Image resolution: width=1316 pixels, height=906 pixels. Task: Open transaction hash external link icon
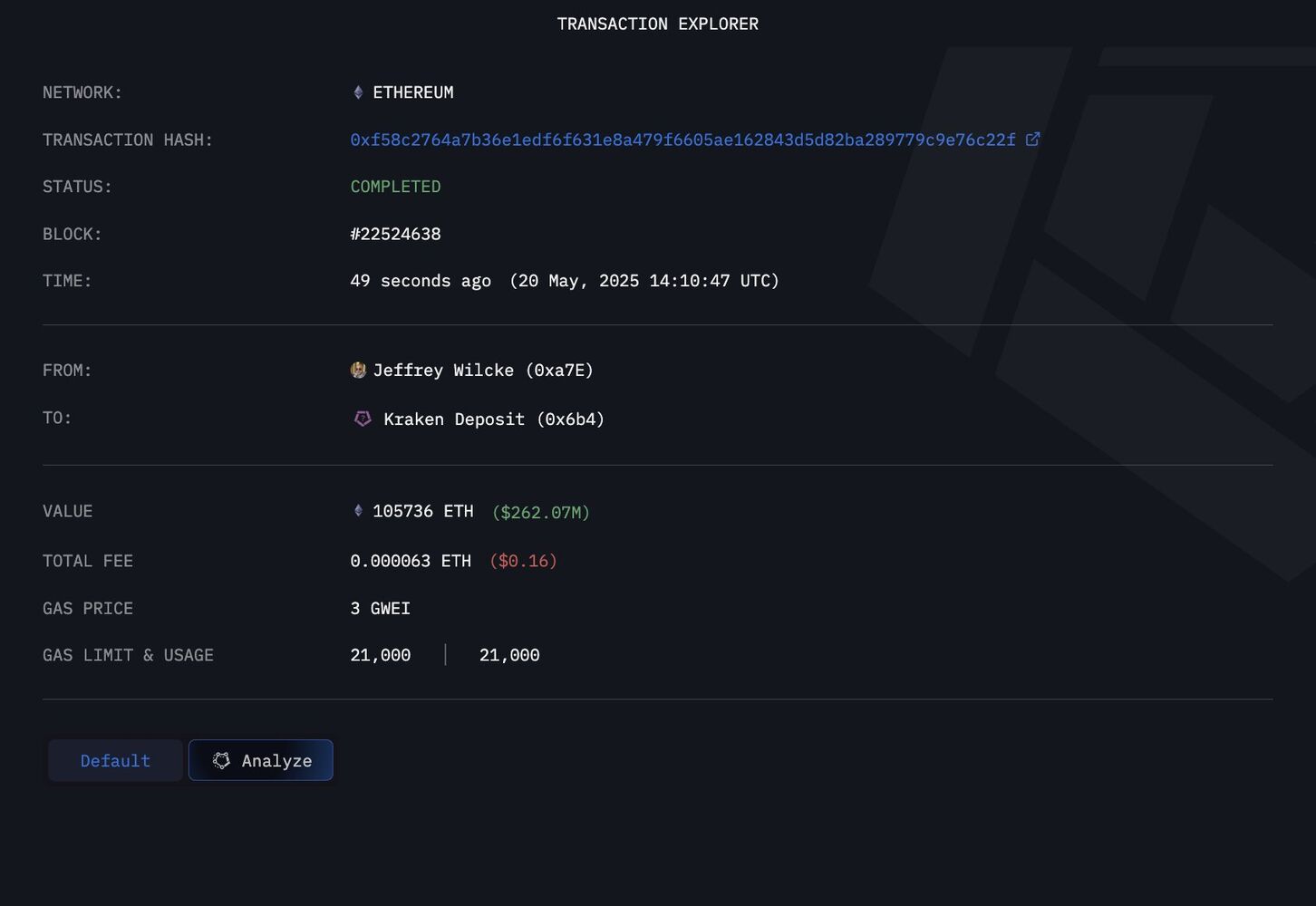[1032, 140]
